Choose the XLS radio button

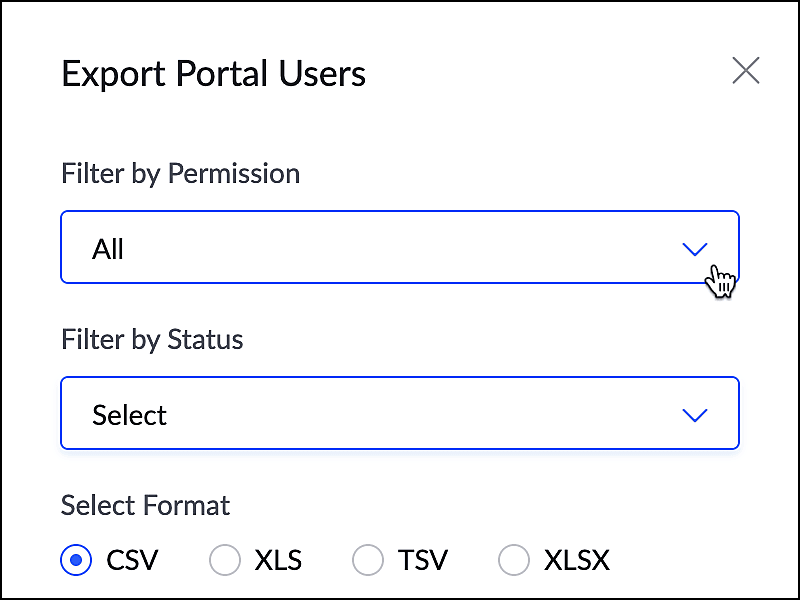click(225, 560)
